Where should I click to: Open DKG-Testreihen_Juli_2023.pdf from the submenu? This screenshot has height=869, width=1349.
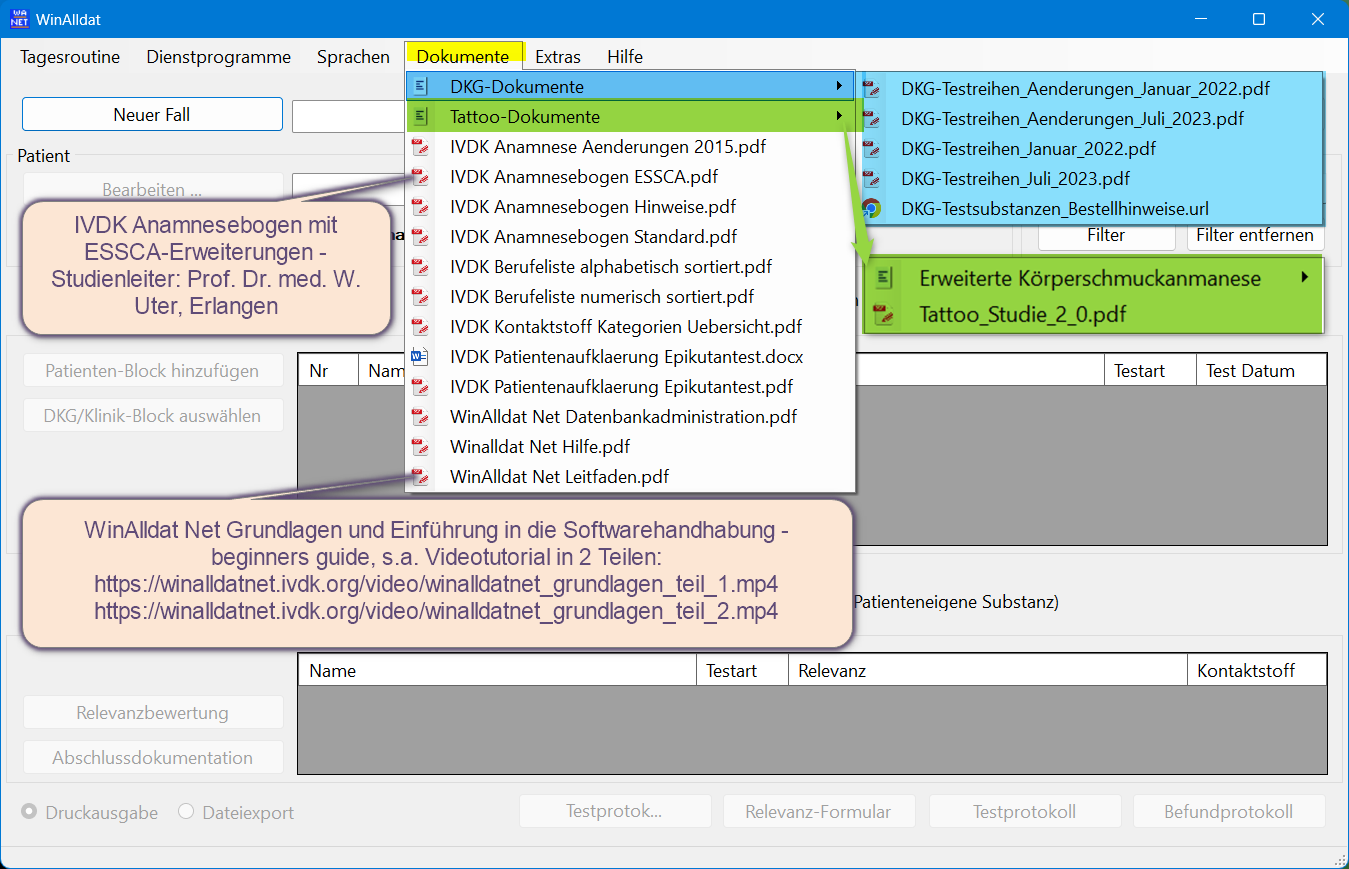click(x=1015, y=179)
